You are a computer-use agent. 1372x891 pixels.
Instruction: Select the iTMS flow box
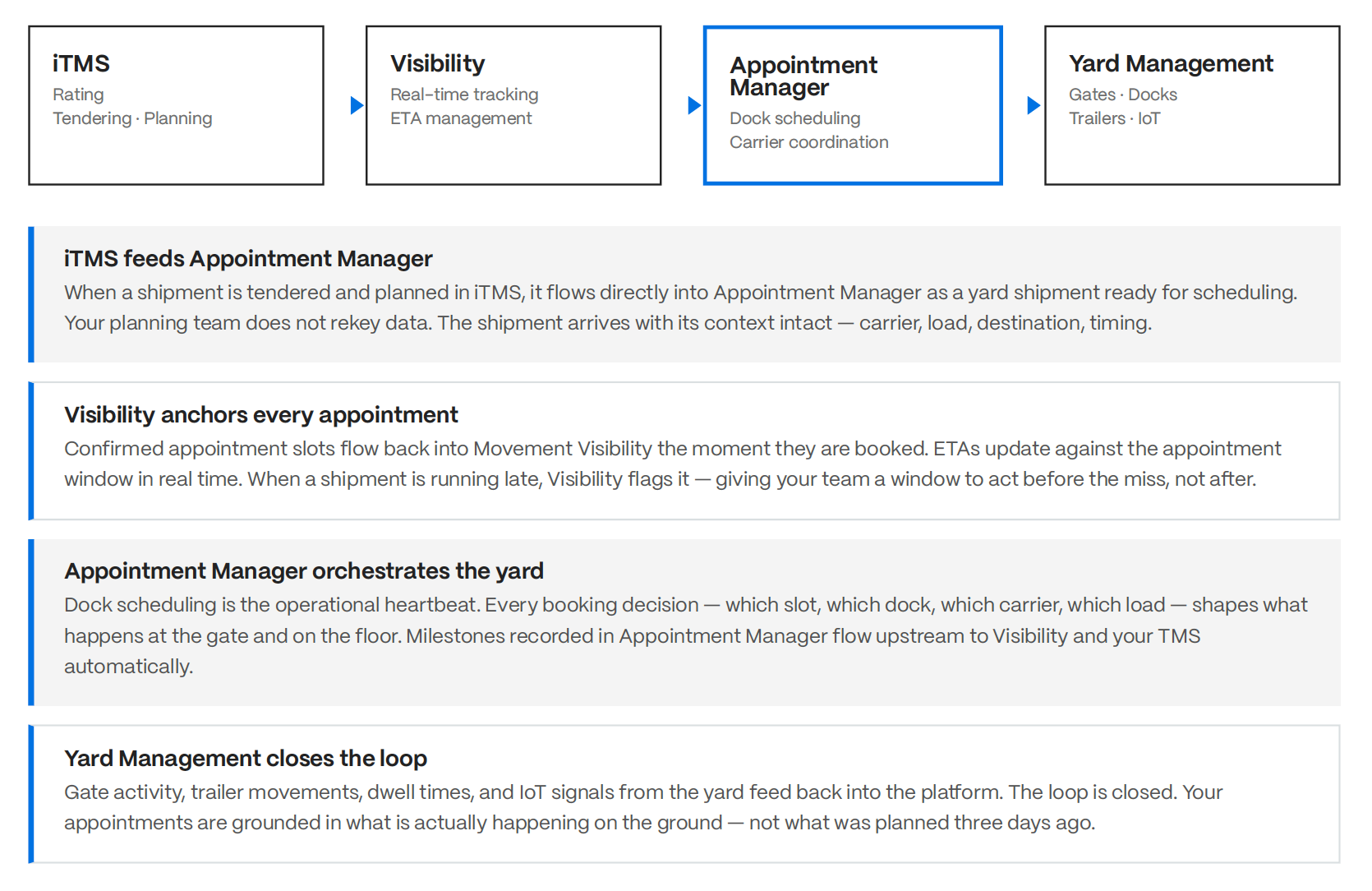[177, 105]
